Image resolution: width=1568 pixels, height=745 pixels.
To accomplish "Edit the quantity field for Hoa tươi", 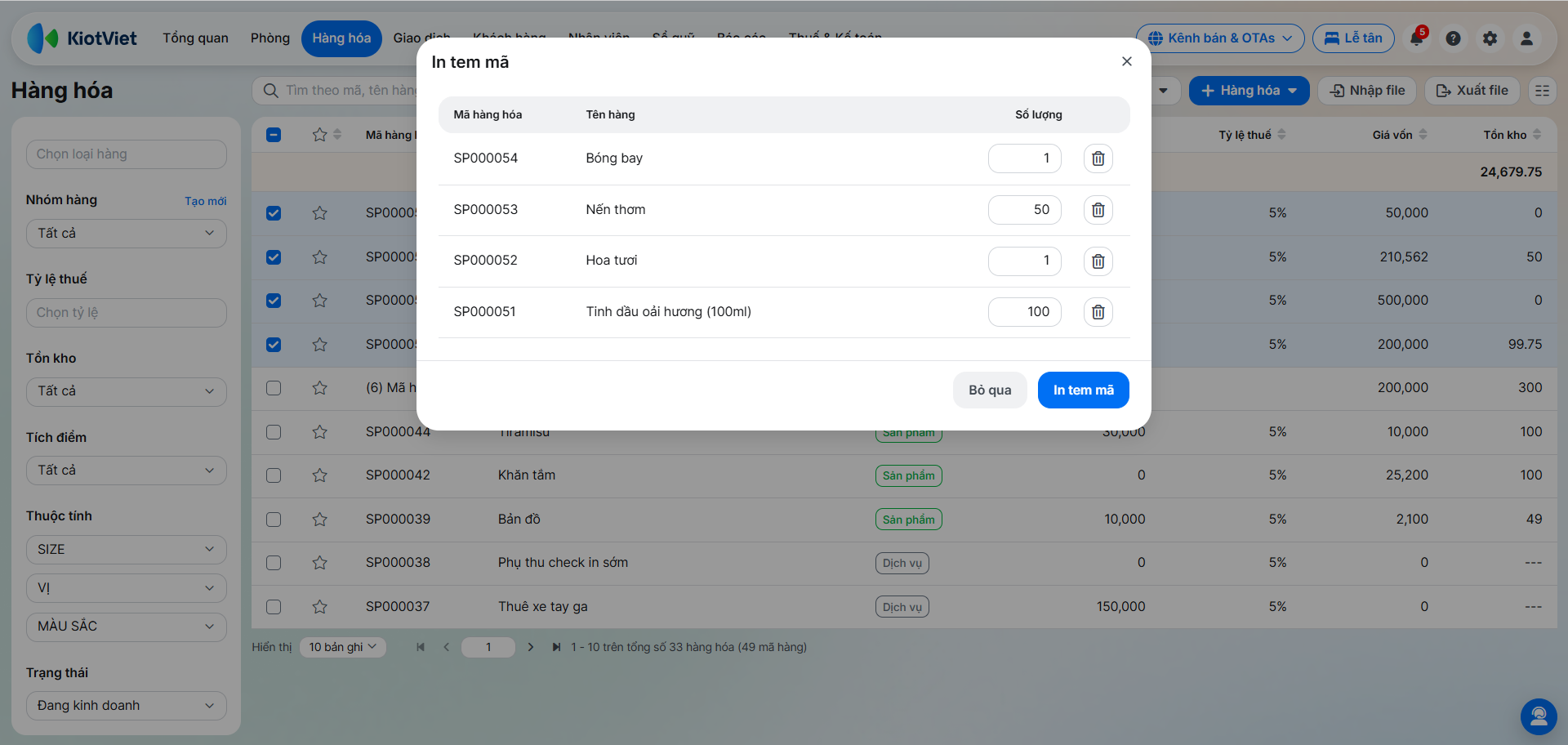I will (x=1025, y=261).
